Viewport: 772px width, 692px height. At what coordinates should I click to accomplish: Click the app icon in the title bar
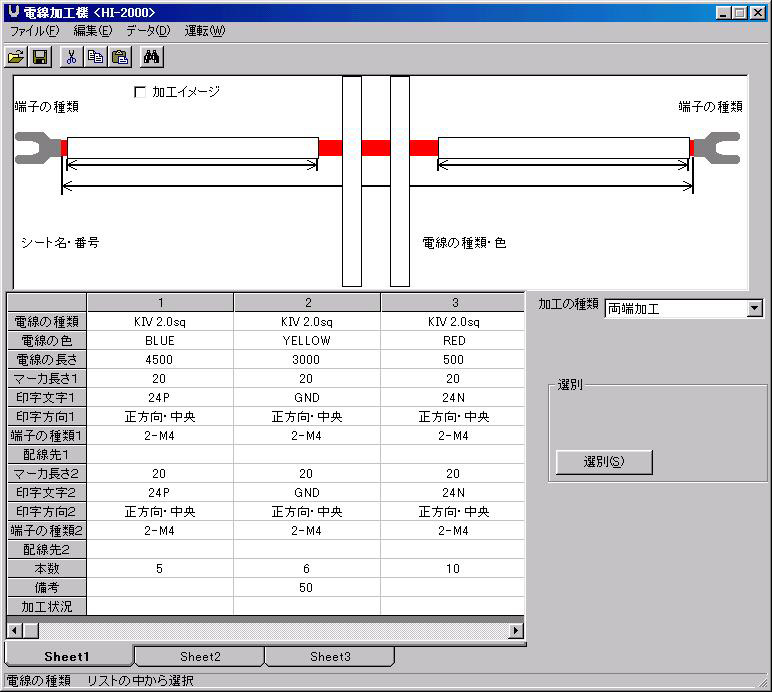tap(14, 12)
